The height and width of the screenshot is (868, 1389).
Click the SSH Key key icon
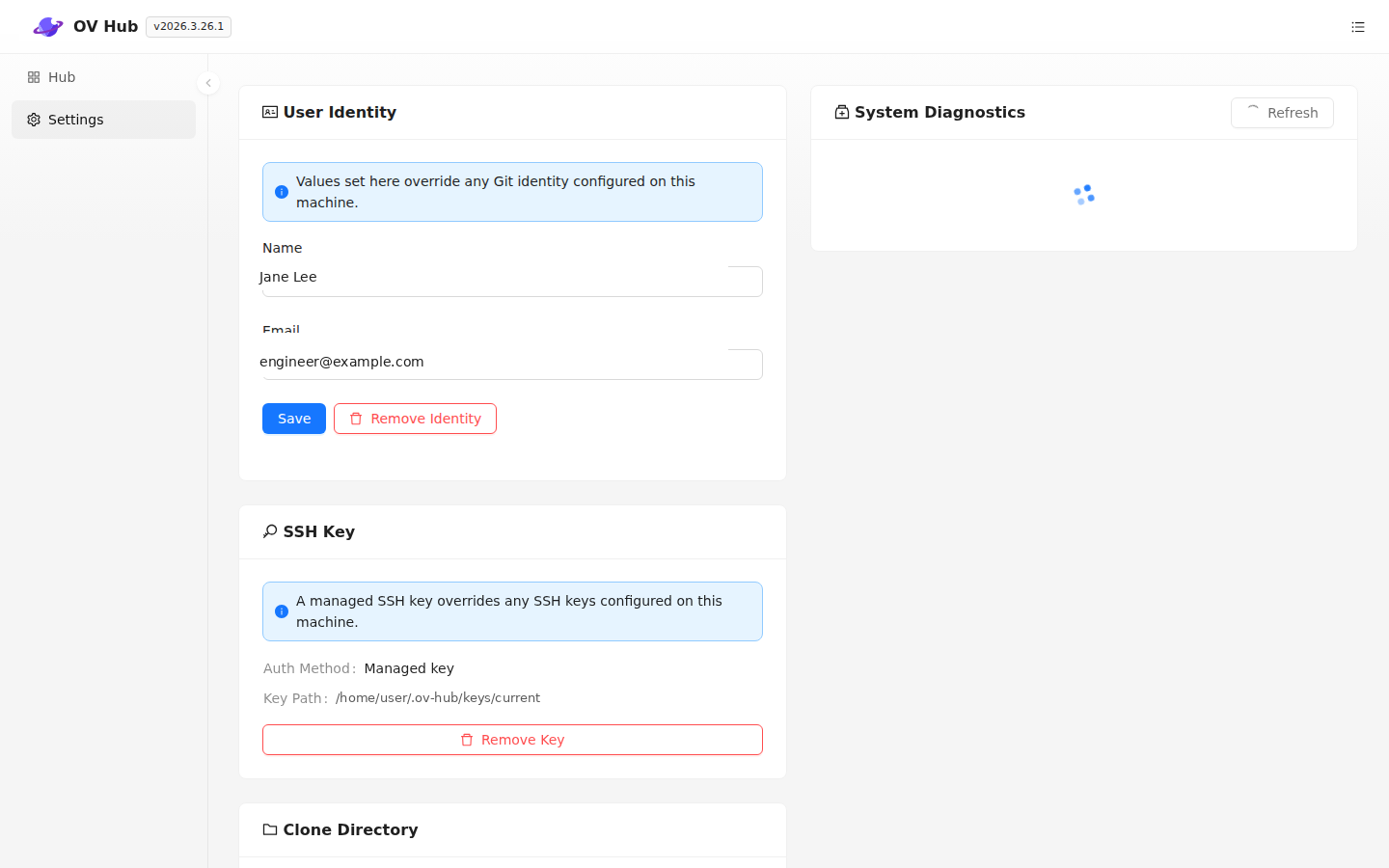tap(270, 531)
